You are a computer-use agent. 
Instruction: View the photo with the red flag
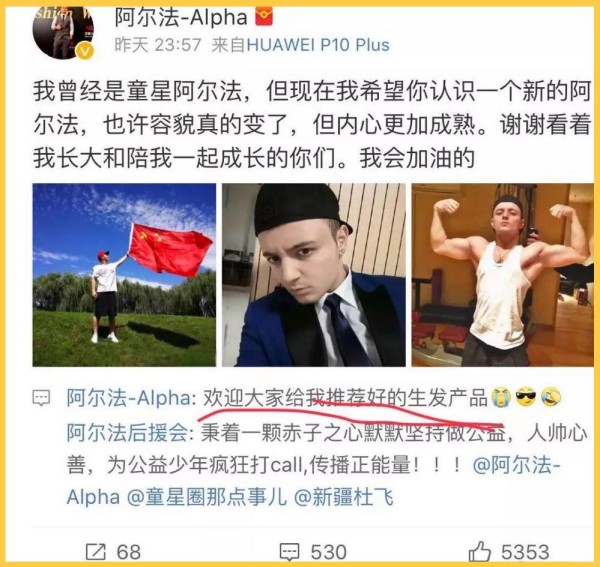pos(124,275)
